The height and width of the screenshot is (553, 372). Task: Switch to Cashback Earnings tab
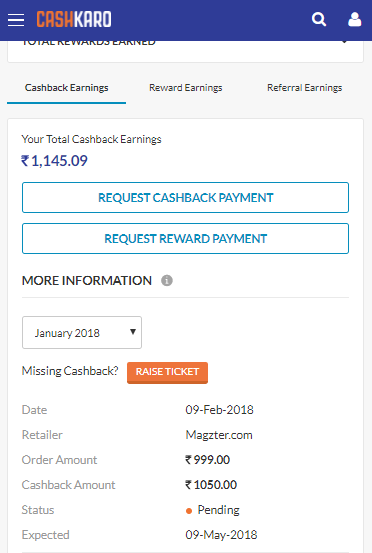67,88
